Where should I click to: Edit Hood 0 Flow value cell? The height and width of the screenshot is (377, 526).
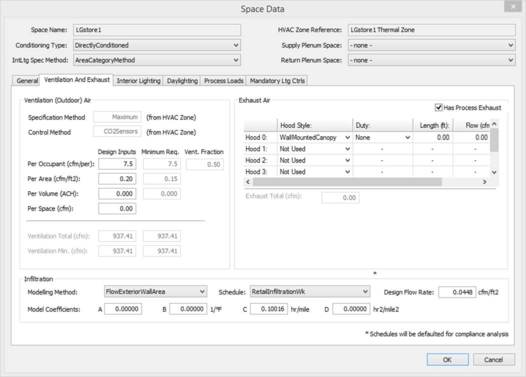click(x=472, y=137)
